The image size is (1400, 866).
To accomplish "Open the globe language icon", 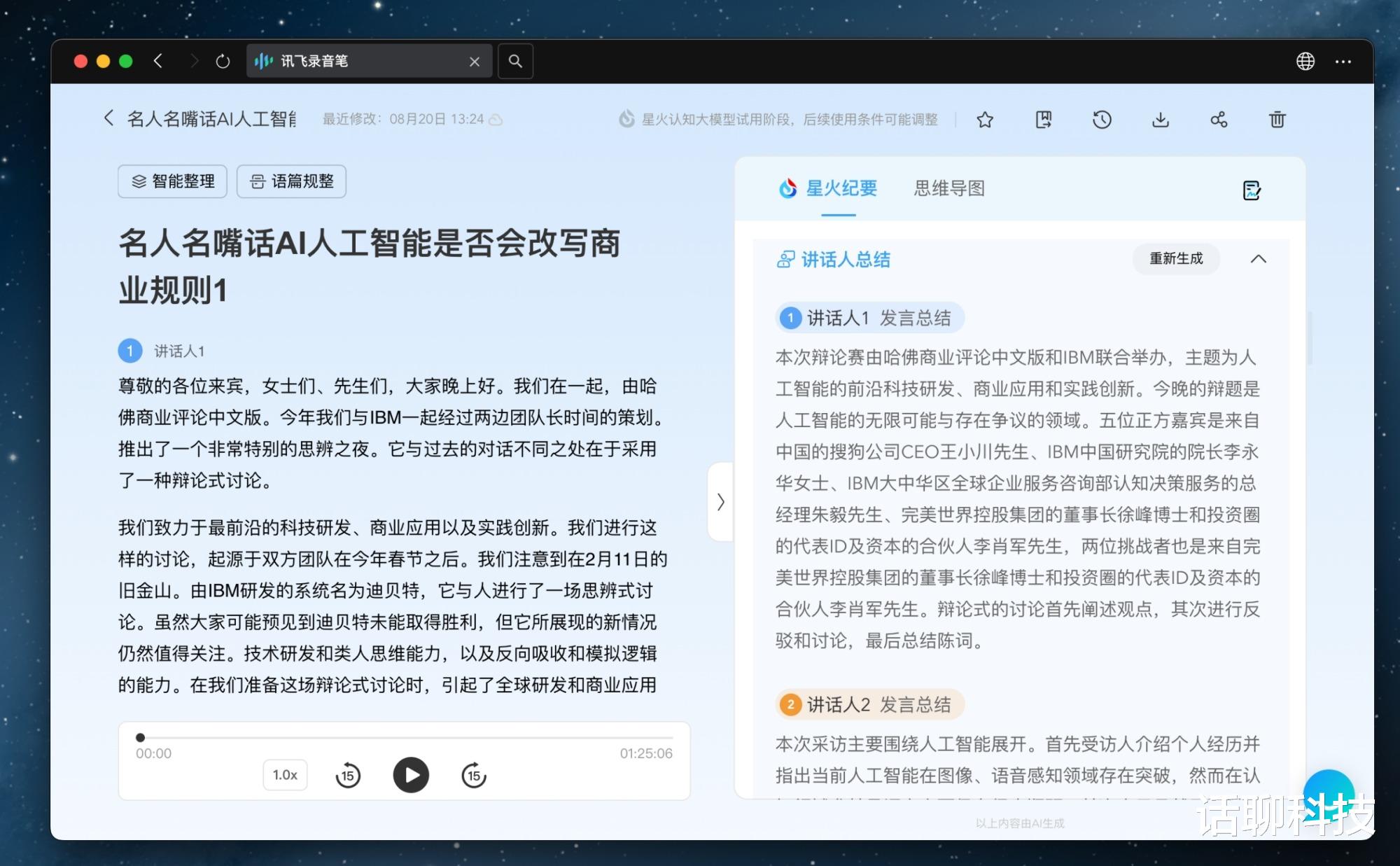I will coord(1305,62).
